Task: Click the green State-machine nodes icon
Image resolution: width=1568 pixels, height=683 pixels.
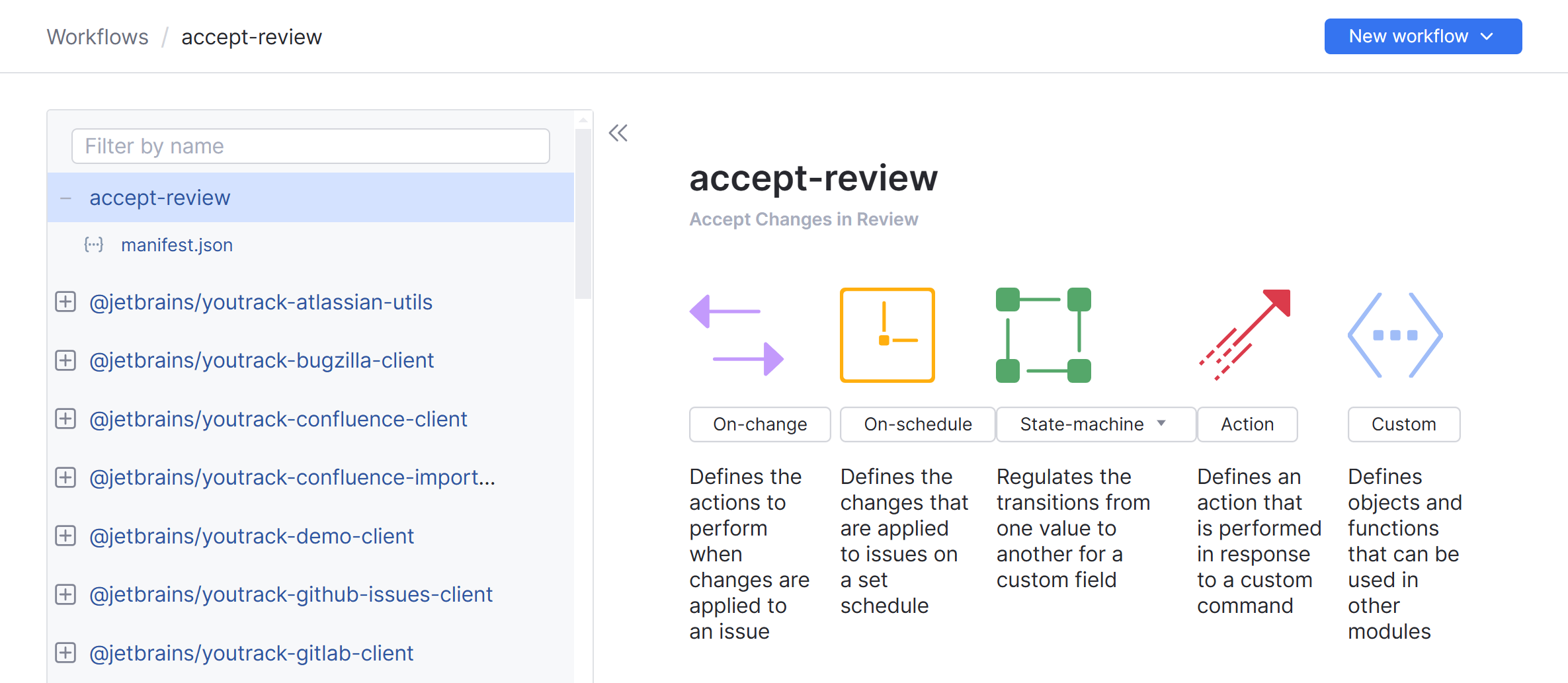Action: (x=1043, y=335)
